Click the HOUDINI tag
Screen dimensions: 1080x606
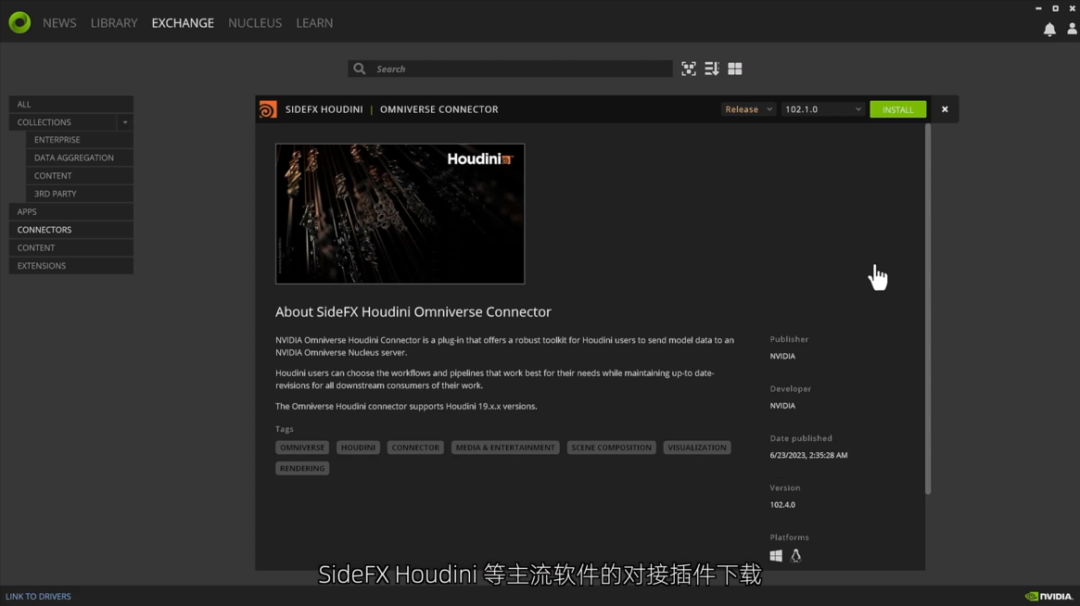tap(358, 448)
